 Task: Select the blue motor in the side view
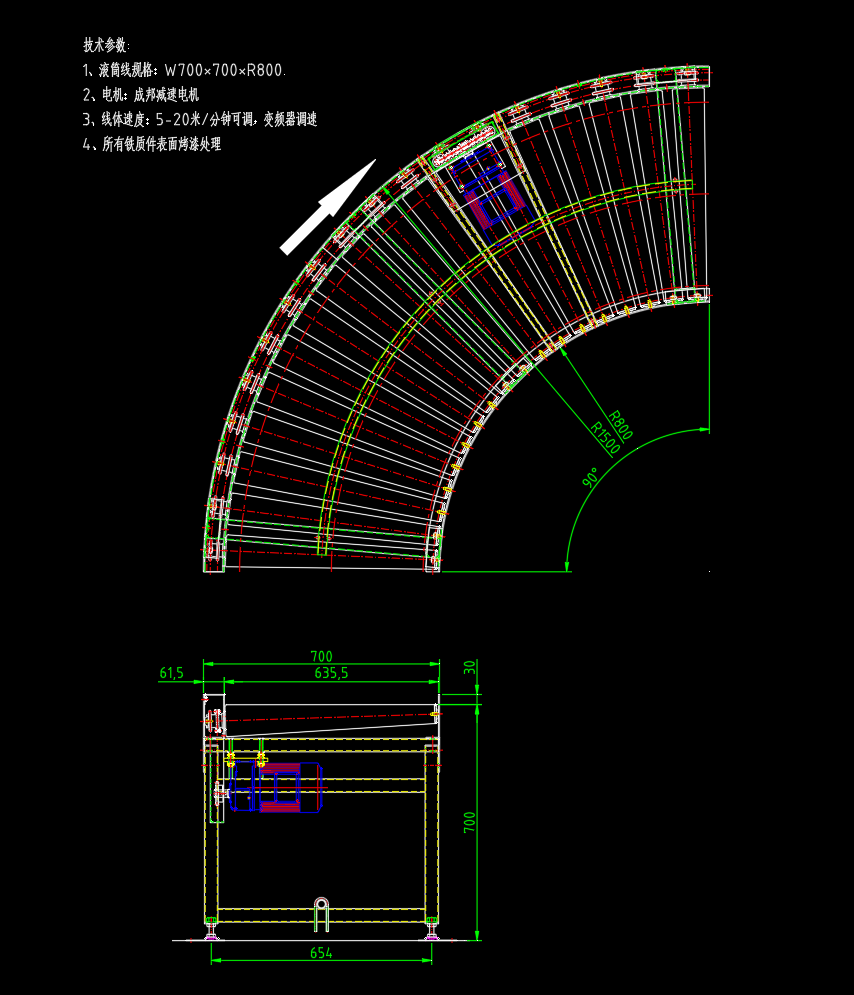tap(275, 787)
